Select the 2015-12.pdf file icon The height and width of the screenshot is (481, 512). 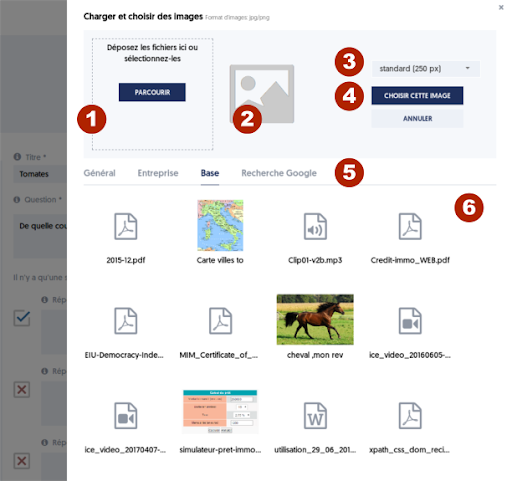[x=126, y=226]
